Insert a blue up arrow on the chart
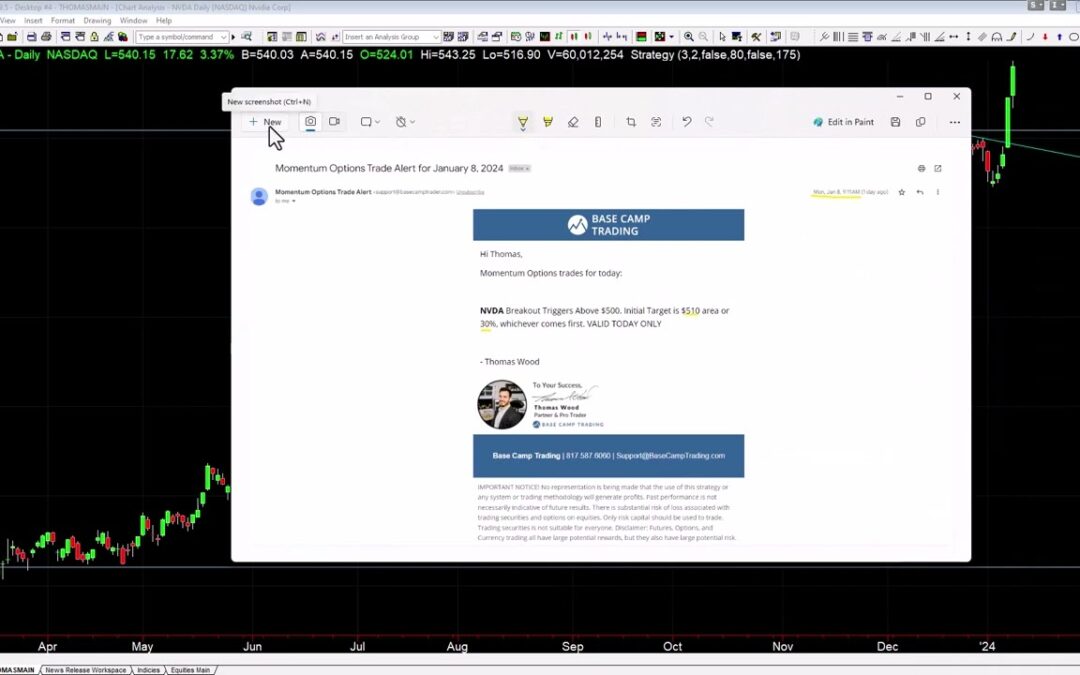 tap(1059, 37)
